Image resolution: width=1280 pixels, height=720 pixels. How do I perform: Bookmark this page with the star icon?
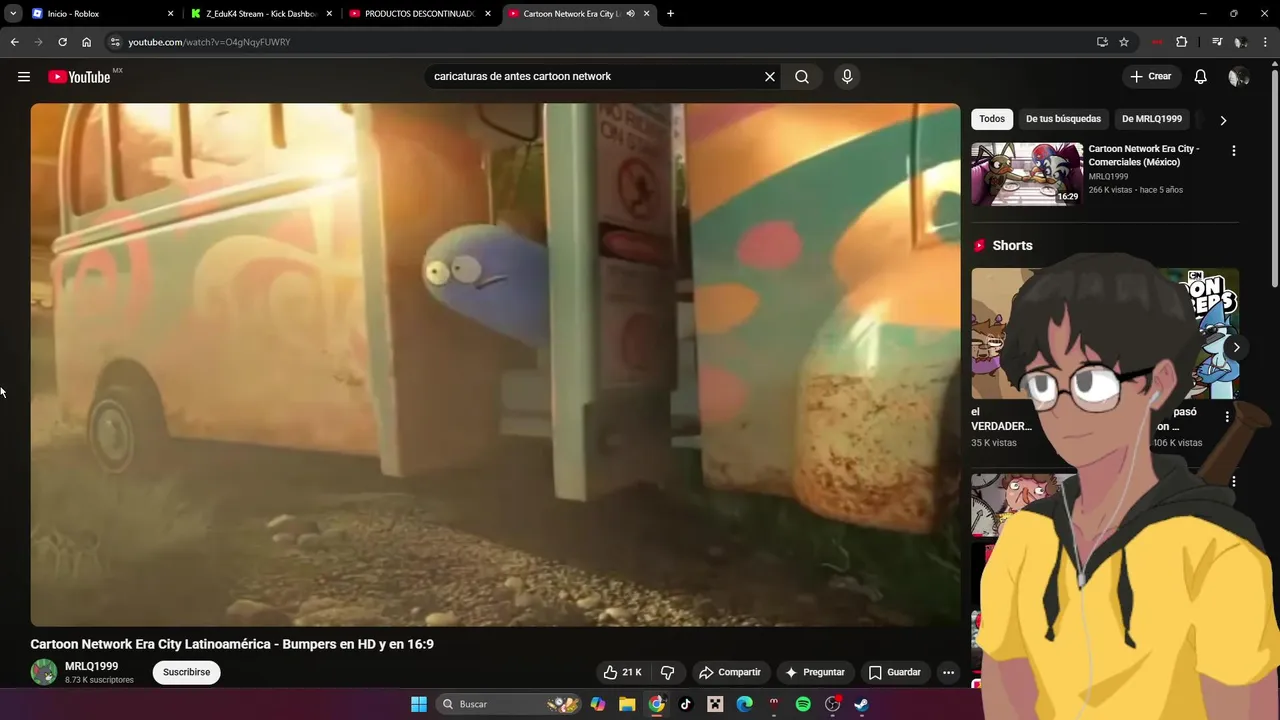(x=1124, y=42)
